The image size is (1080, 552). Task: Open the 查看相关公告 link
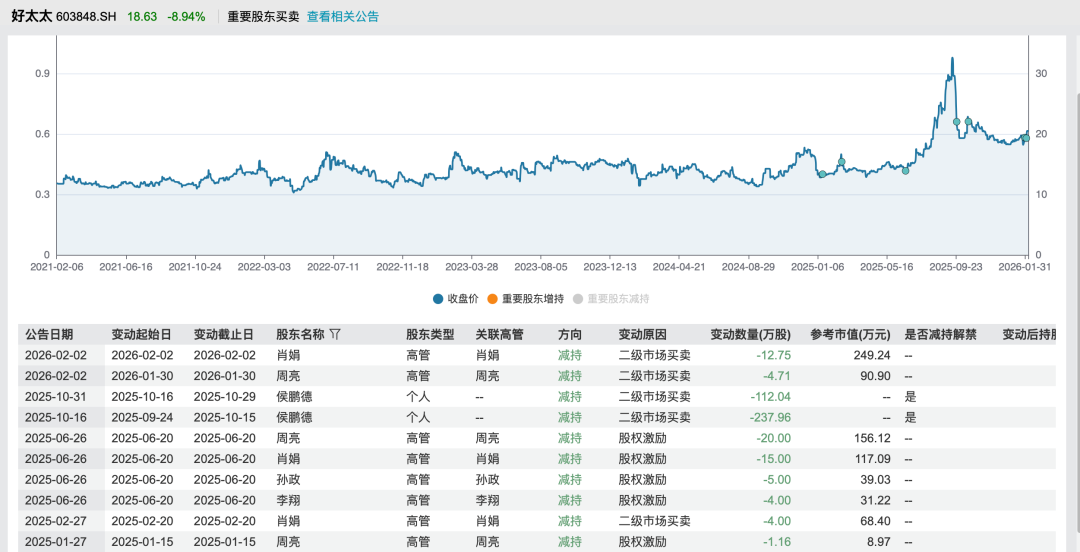pos(342,17)
